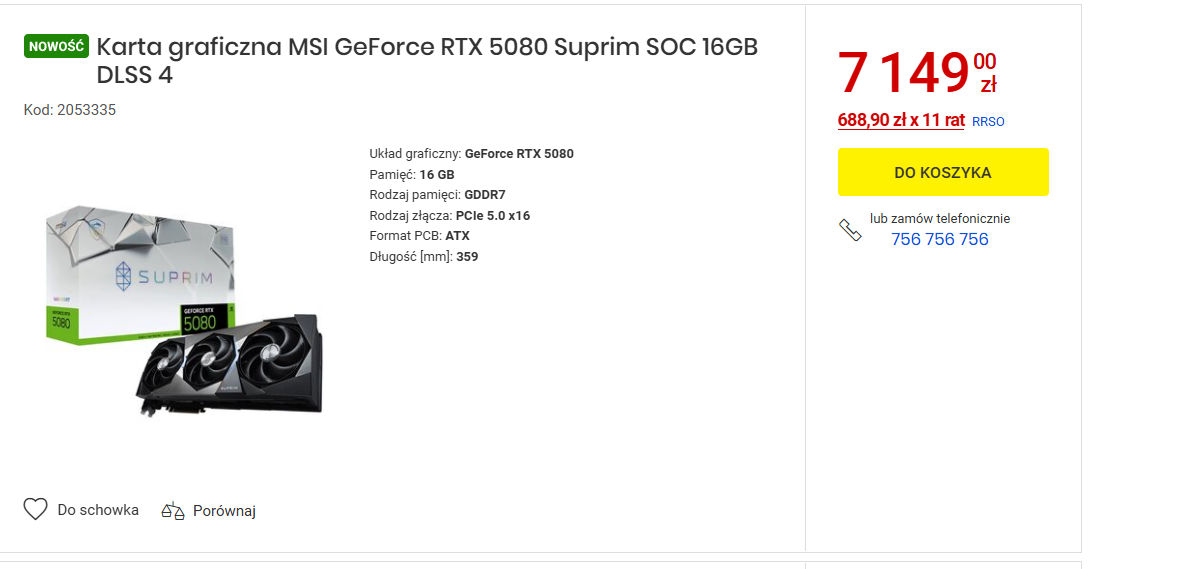1177x569 pixels.
Task: Click the compare scales icon
Action: (173, 511)
